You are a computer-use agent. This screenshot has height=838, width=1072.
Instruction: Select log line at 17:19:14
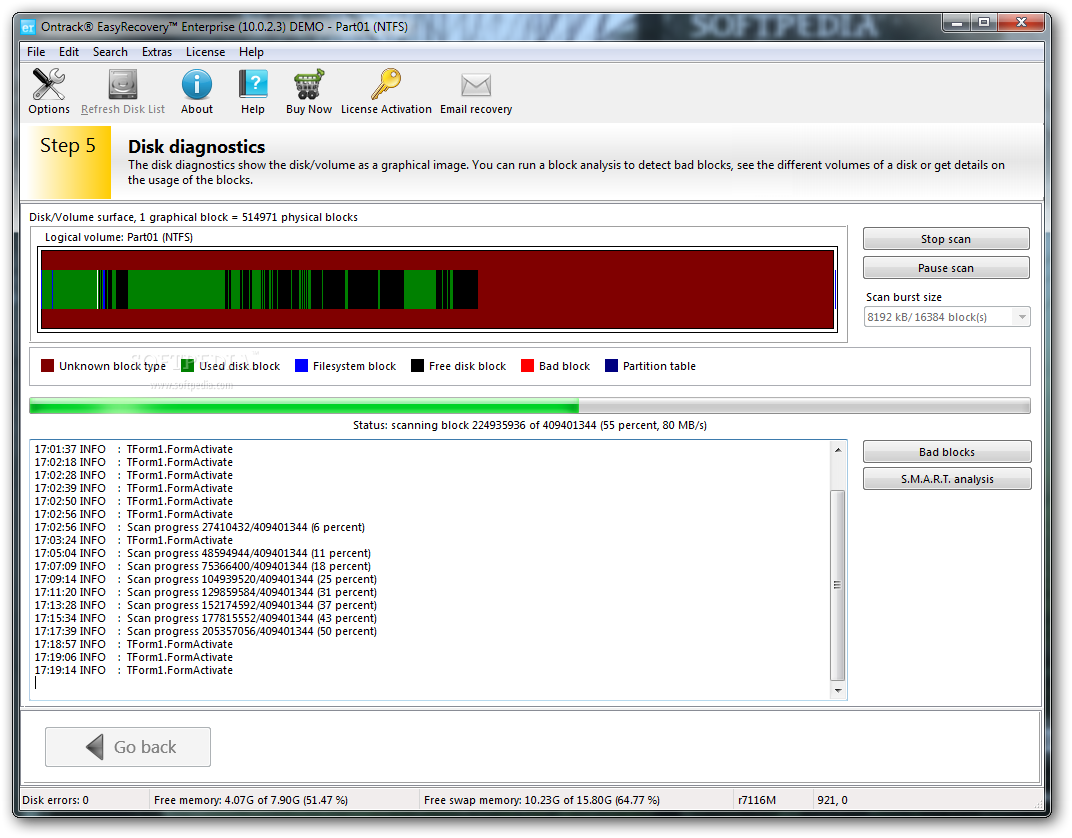coord(133,670)
